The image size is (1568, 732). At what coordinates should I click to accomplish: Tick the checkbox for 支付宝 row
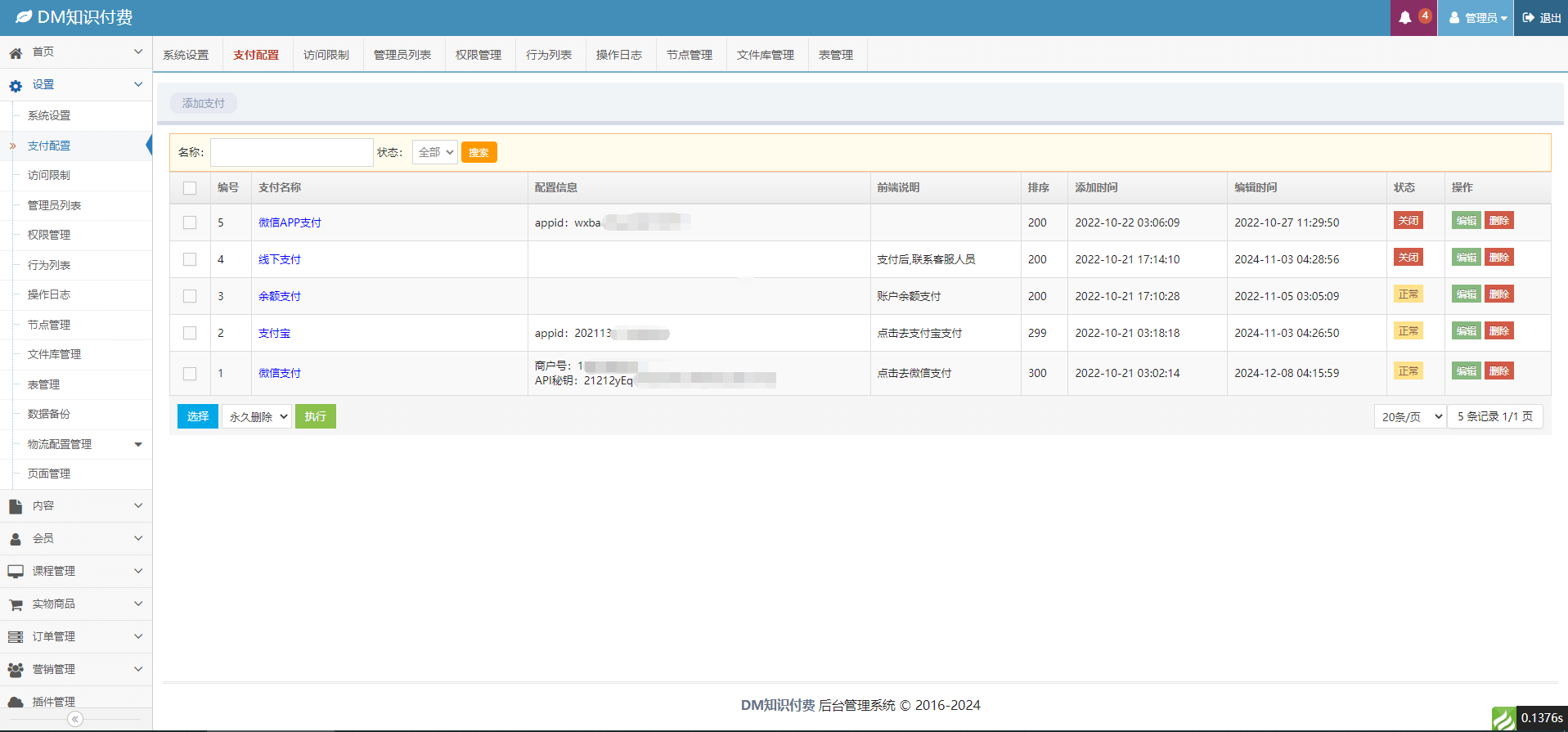point(190,333)
